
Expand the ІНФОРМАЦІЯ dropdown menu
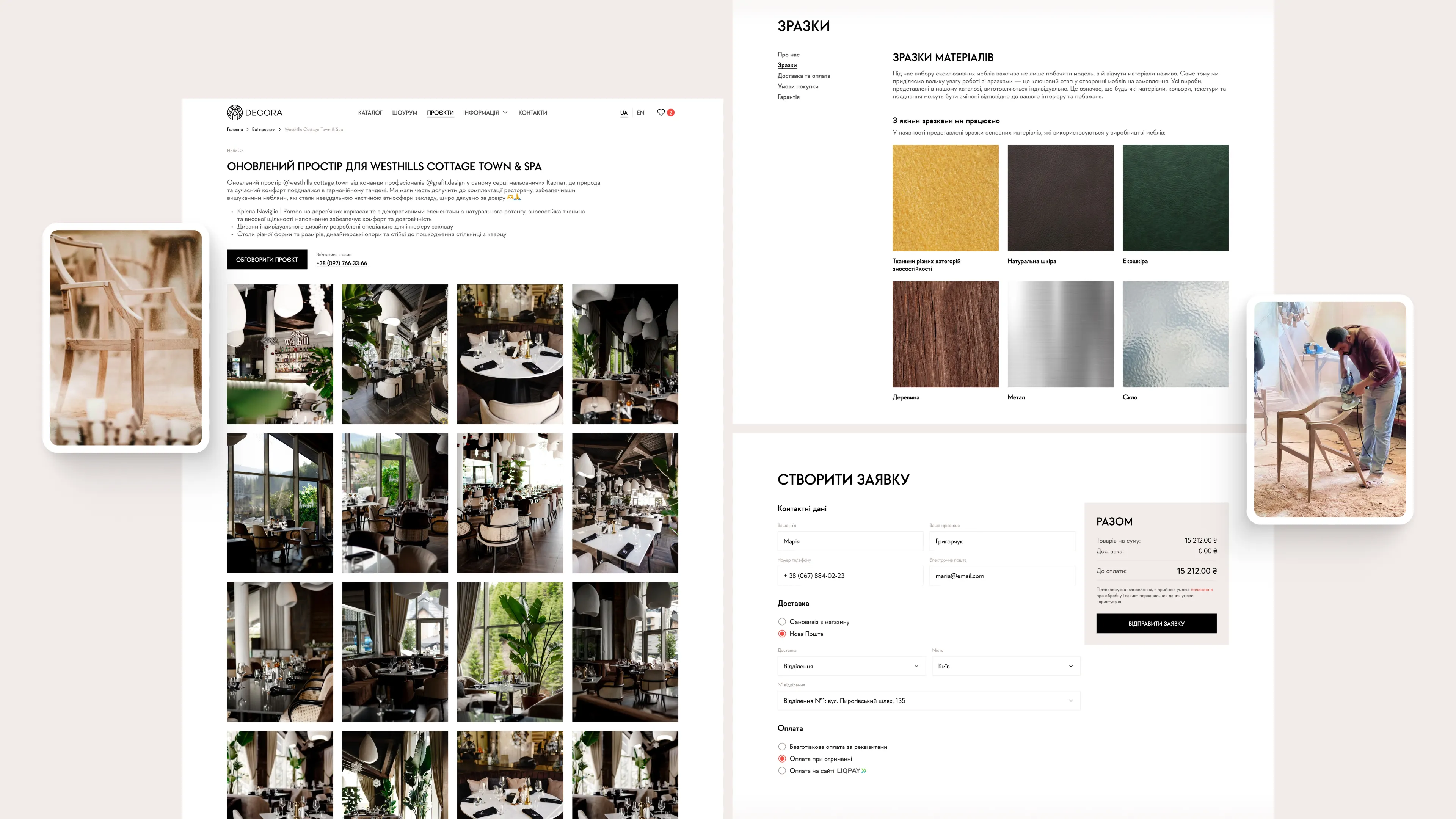(x=485, y=113)
